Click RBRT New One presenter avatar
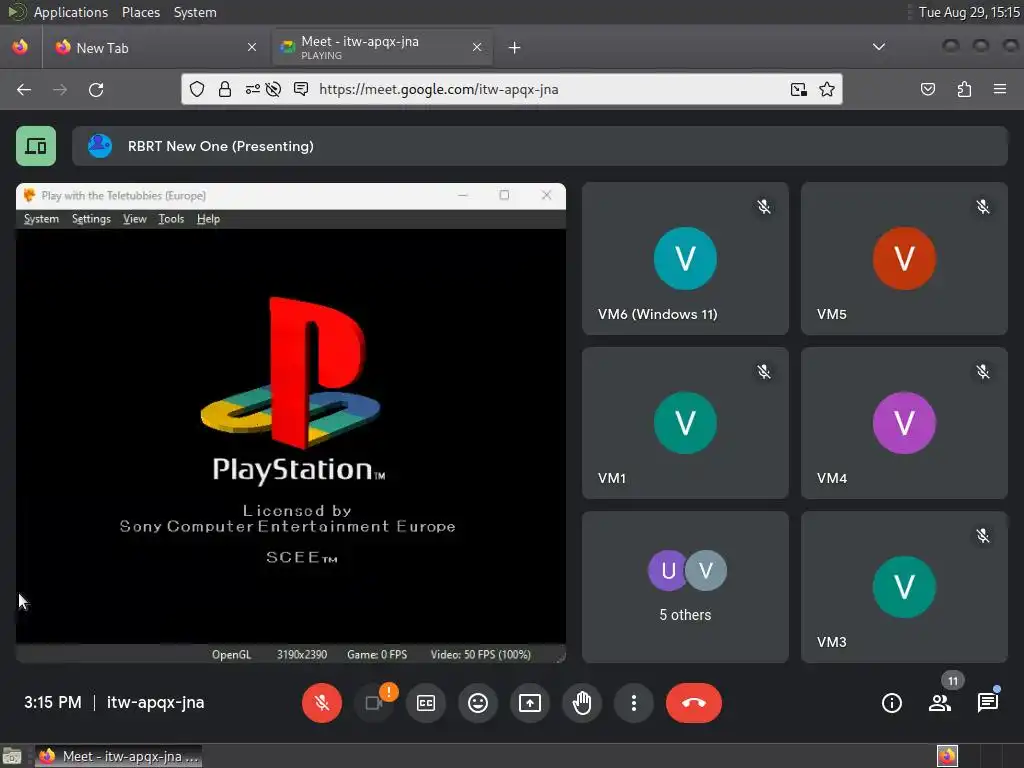 [x=100, y=146]
